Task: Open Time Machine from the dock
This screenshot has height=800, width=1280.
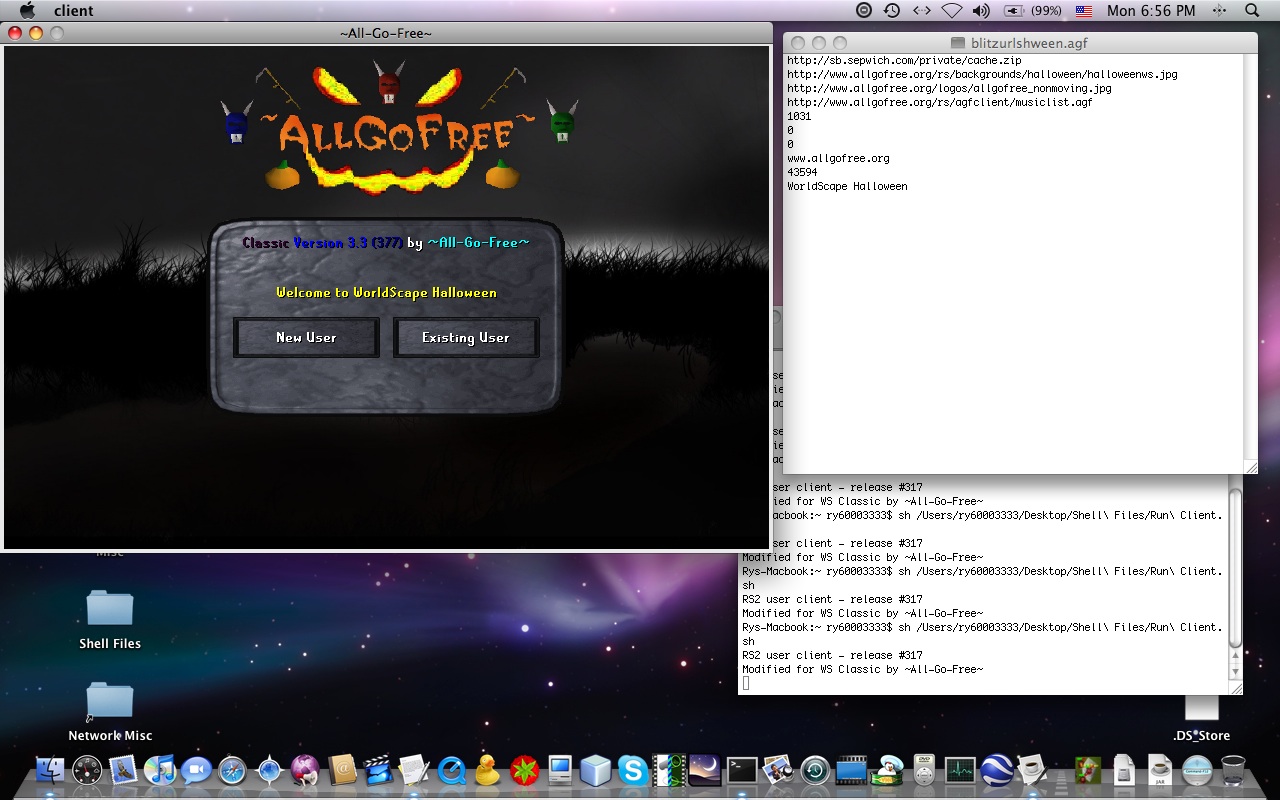Action: click(814, 769)
